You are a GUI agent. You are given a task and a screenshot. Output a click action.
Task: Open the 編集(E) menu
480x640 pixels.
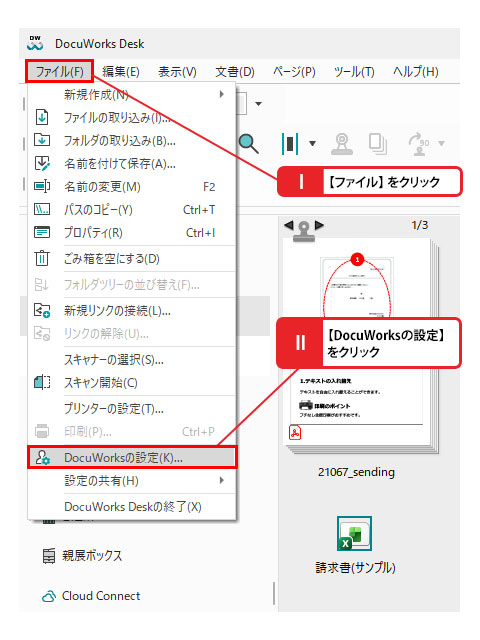point(121,72)
